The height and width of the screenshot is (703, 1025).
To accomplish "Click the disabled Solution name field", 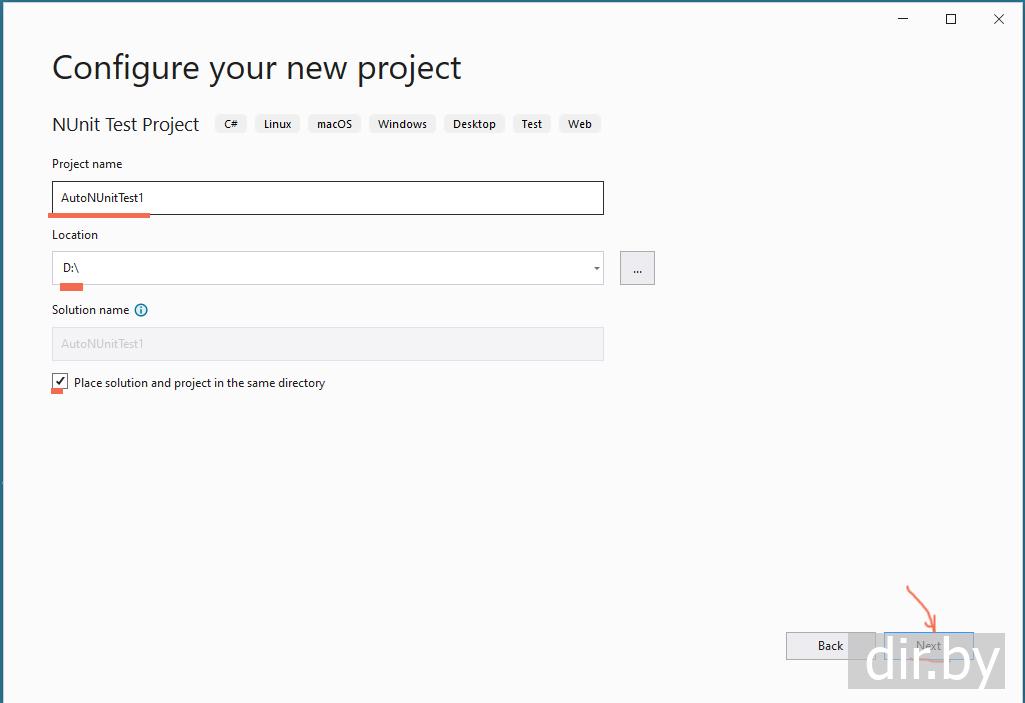I will tap(327, 344).
